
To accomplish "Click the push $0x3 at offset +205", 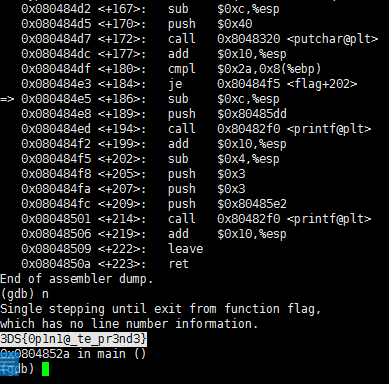I will point(207,174).
